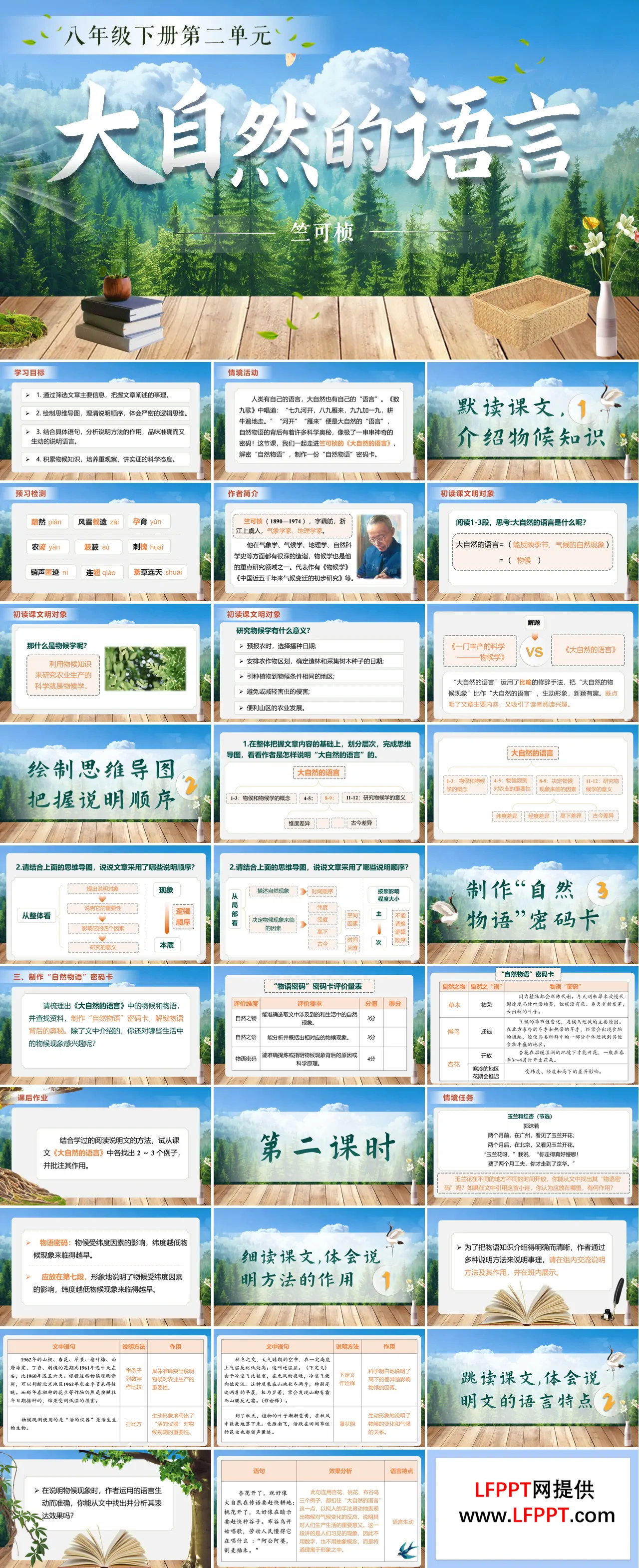Screen dimensions: 639x1568
Task: Select the 孕育 yùn vocabulary box
Action: point(149,522)
